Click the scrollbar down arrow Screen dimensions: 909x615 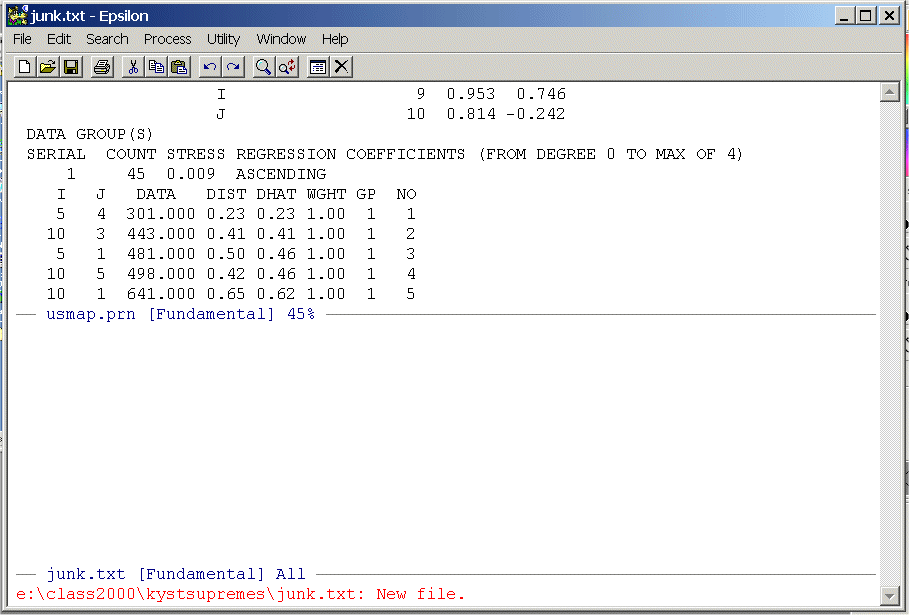point(889,595)
